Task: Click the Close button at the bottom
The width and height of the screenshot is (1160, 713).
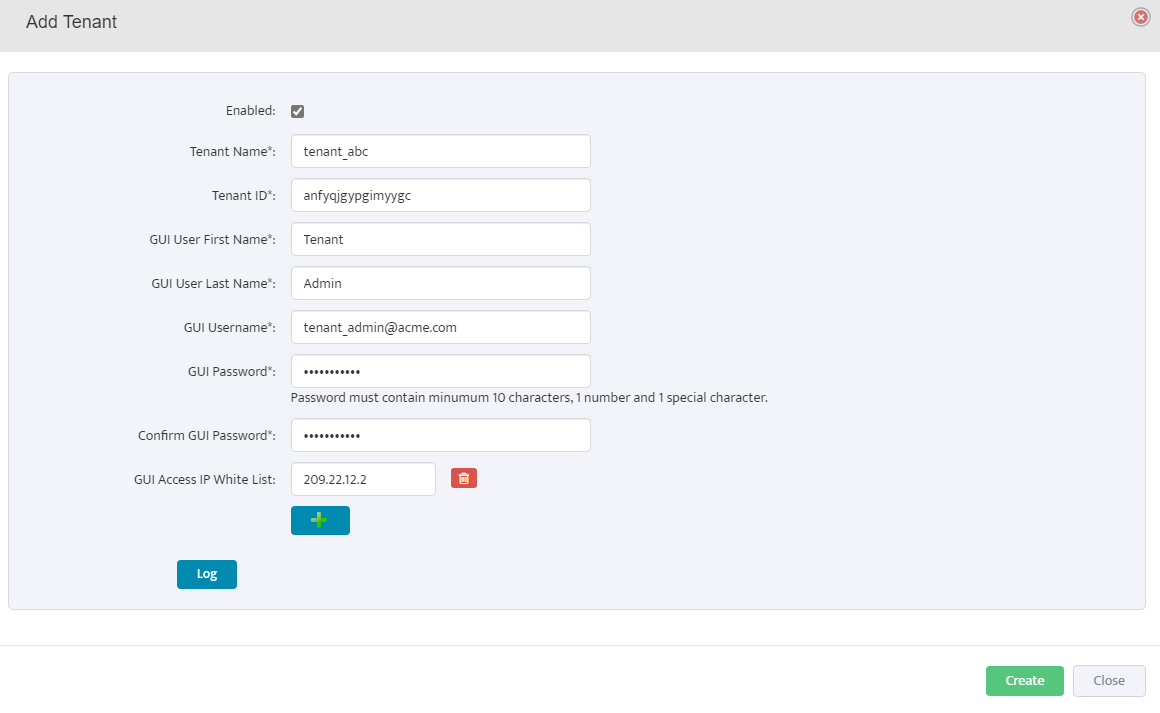Action: coord(1109,680)
